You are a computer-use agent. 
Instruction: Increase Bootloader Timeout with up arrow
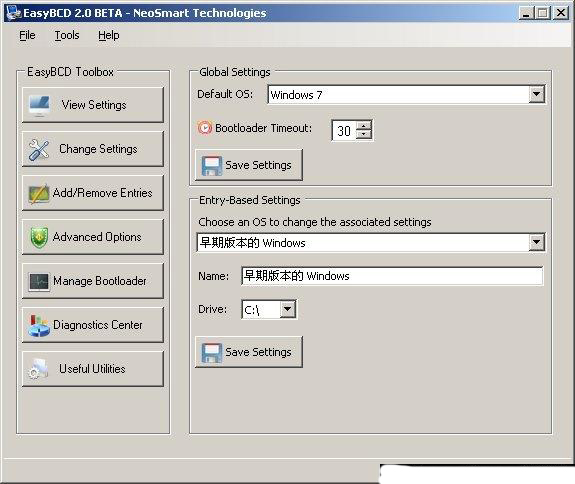click(364, 126)
